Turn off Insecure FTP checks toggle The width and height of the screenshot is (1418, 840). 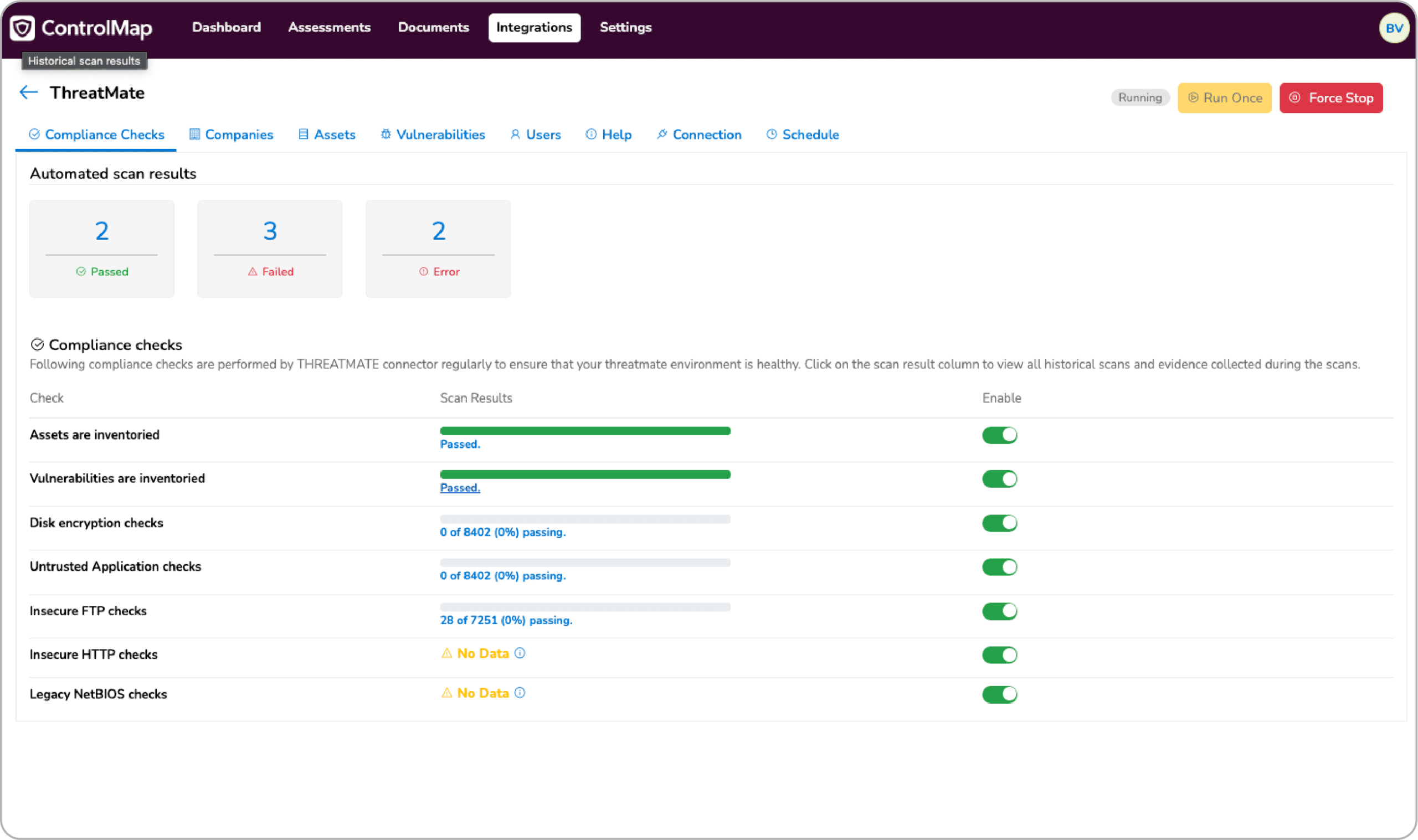click(x=1000, y=611)
